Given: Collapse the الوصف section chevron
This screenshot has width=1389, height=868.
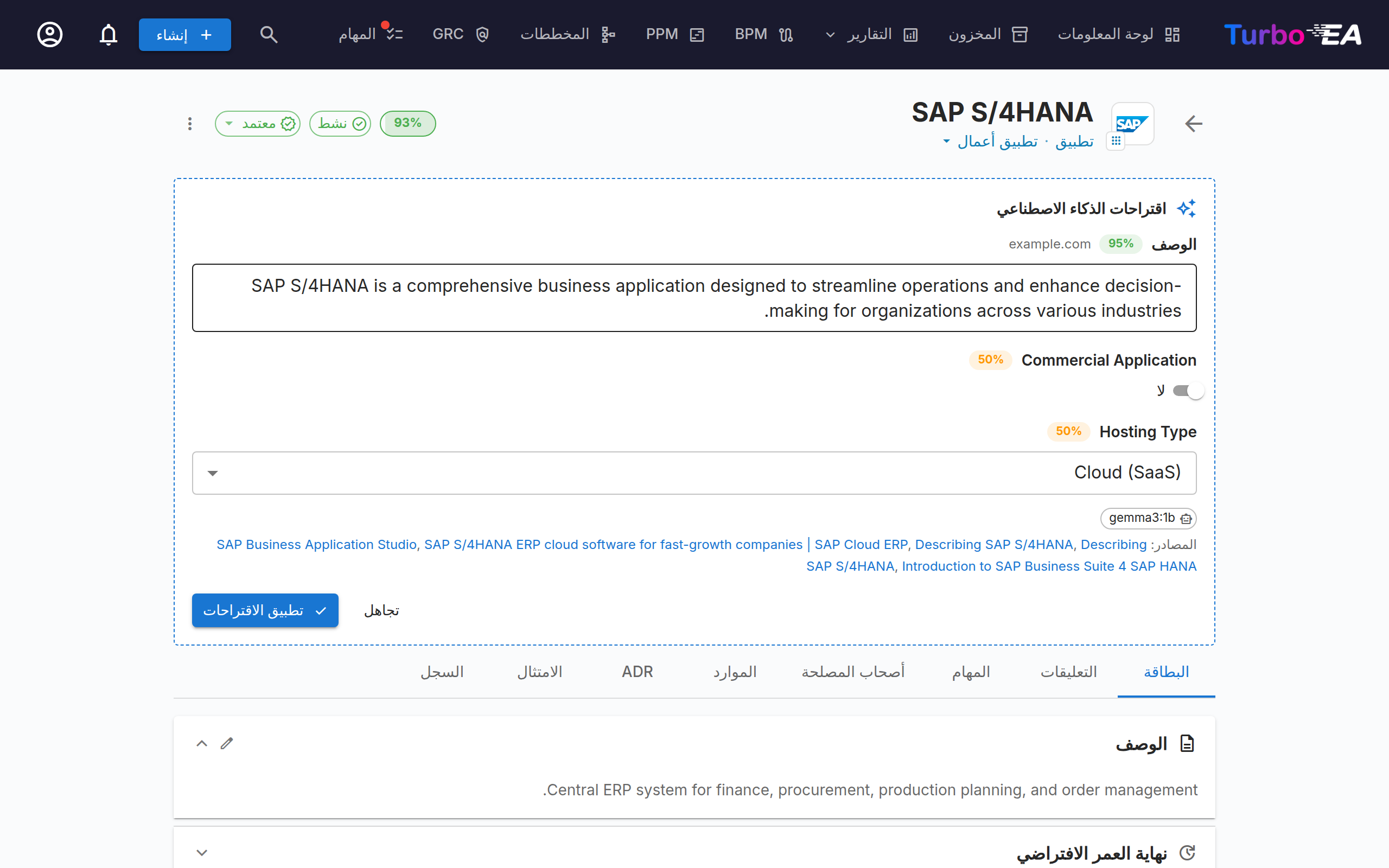Looking at the screenshot, I should (x=201, y=743).
